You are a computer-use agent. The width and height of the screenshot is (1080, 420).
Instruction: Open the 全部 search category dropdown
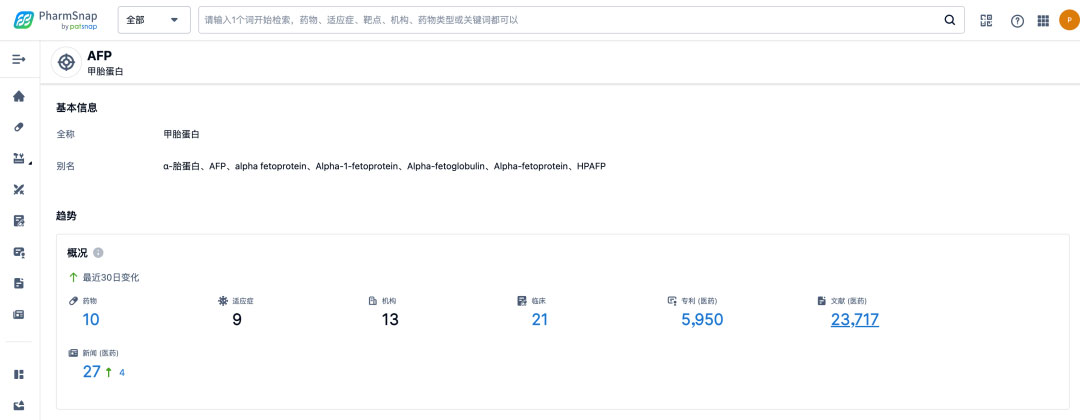tap(153, 20)
